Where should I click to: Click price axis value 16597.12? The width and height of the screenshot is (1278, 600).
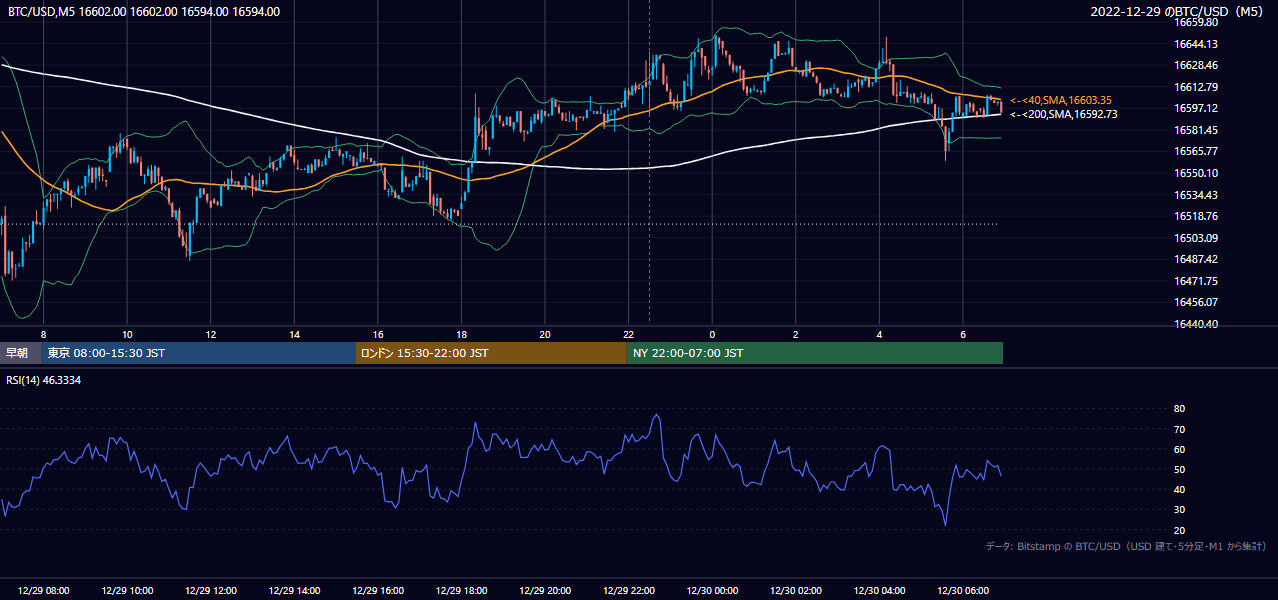point(1195,108)
